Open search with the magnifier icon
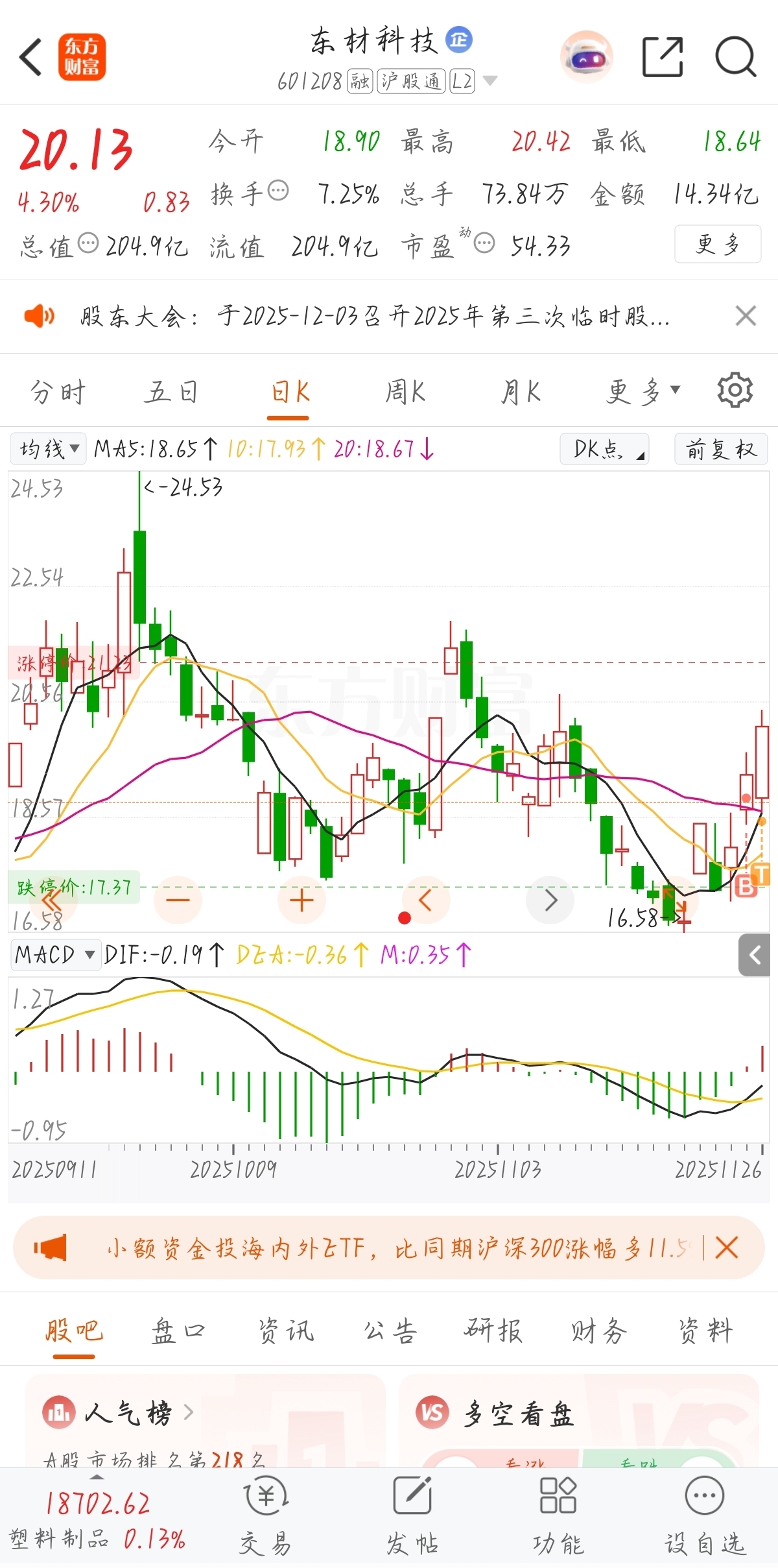Screen dimensions: 778x1568 [736, 57]
